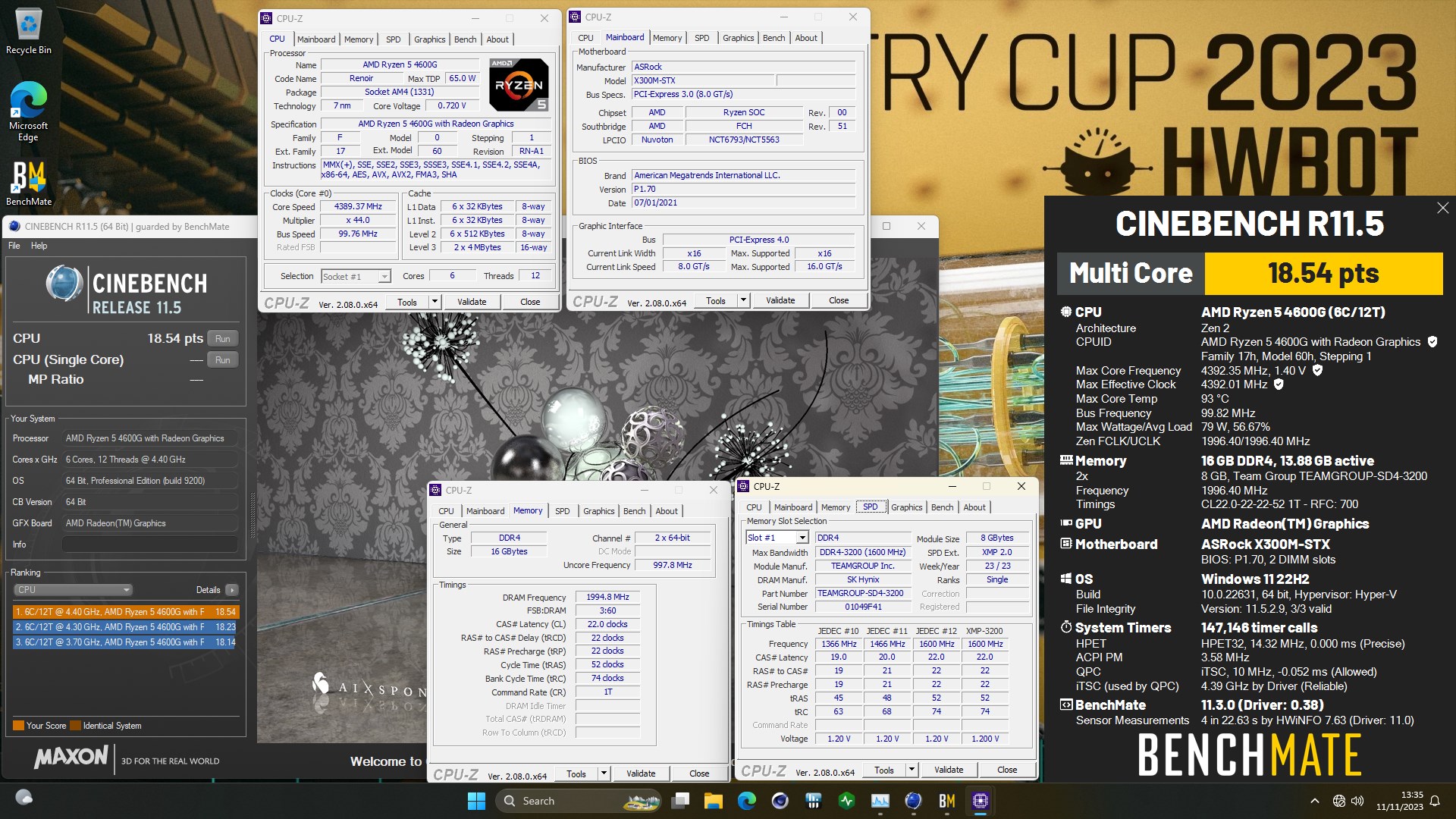Image resolution: width=1456 pixels, height=819 pixels.
Task: Click Cinebench R11.5 logo sphere
Action: (x=64, y=284)
